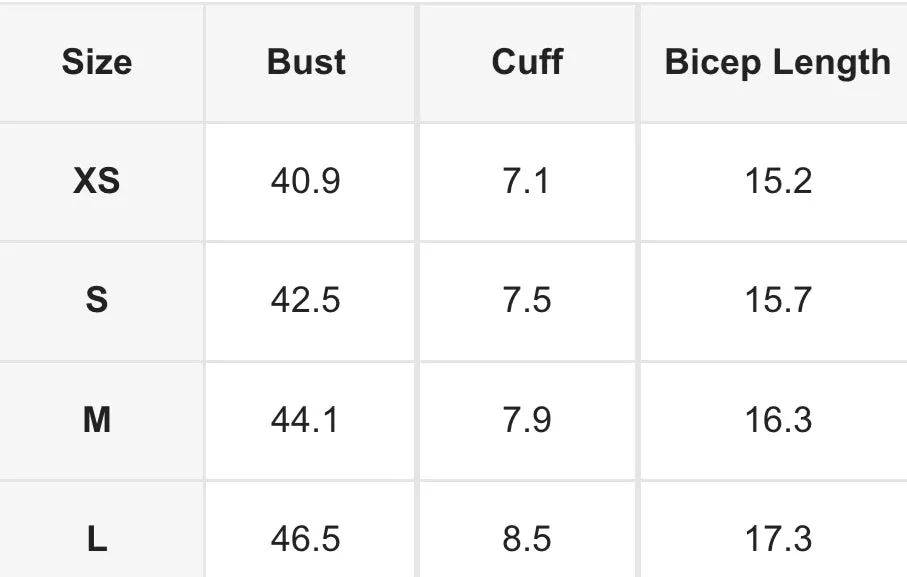Click the Size column header
Screen dimensions: 907x577
tap(97, 62)
